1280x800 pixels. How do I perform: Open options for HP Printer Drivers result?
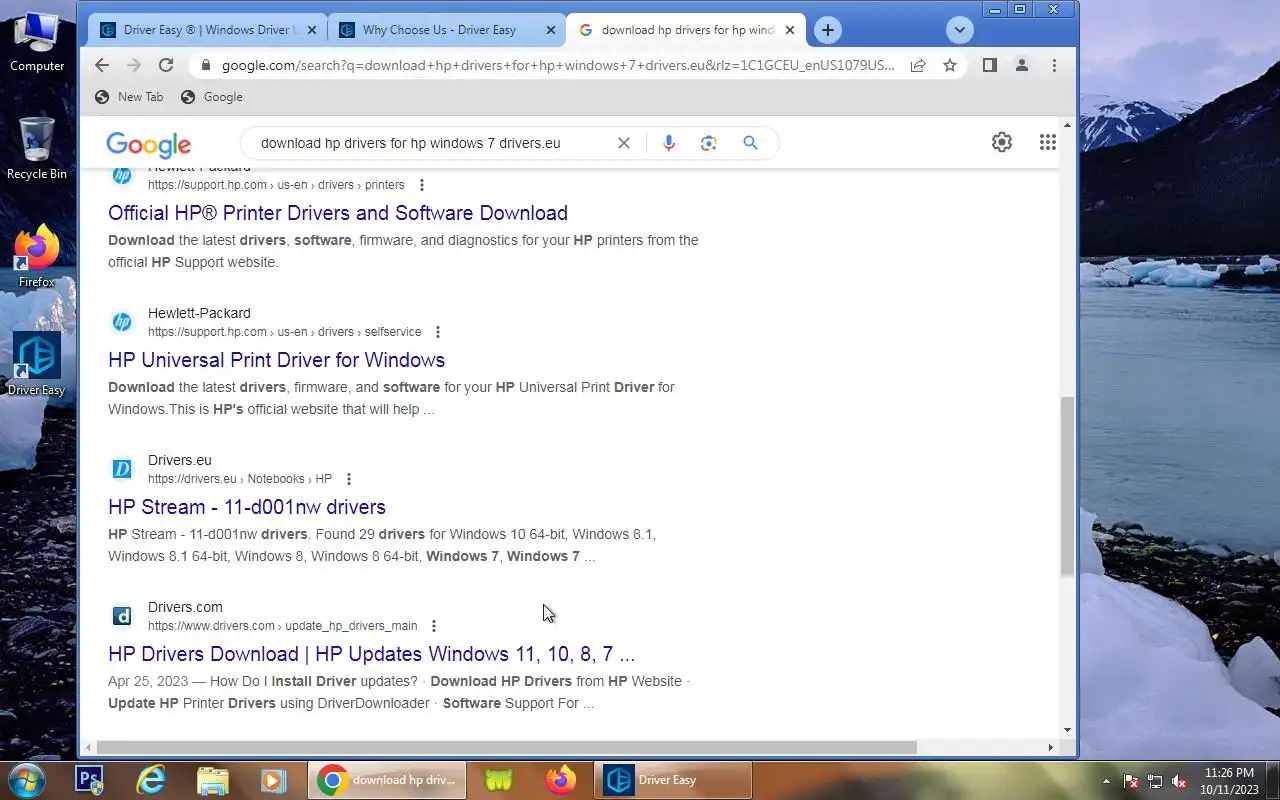[x=422, y=185]
